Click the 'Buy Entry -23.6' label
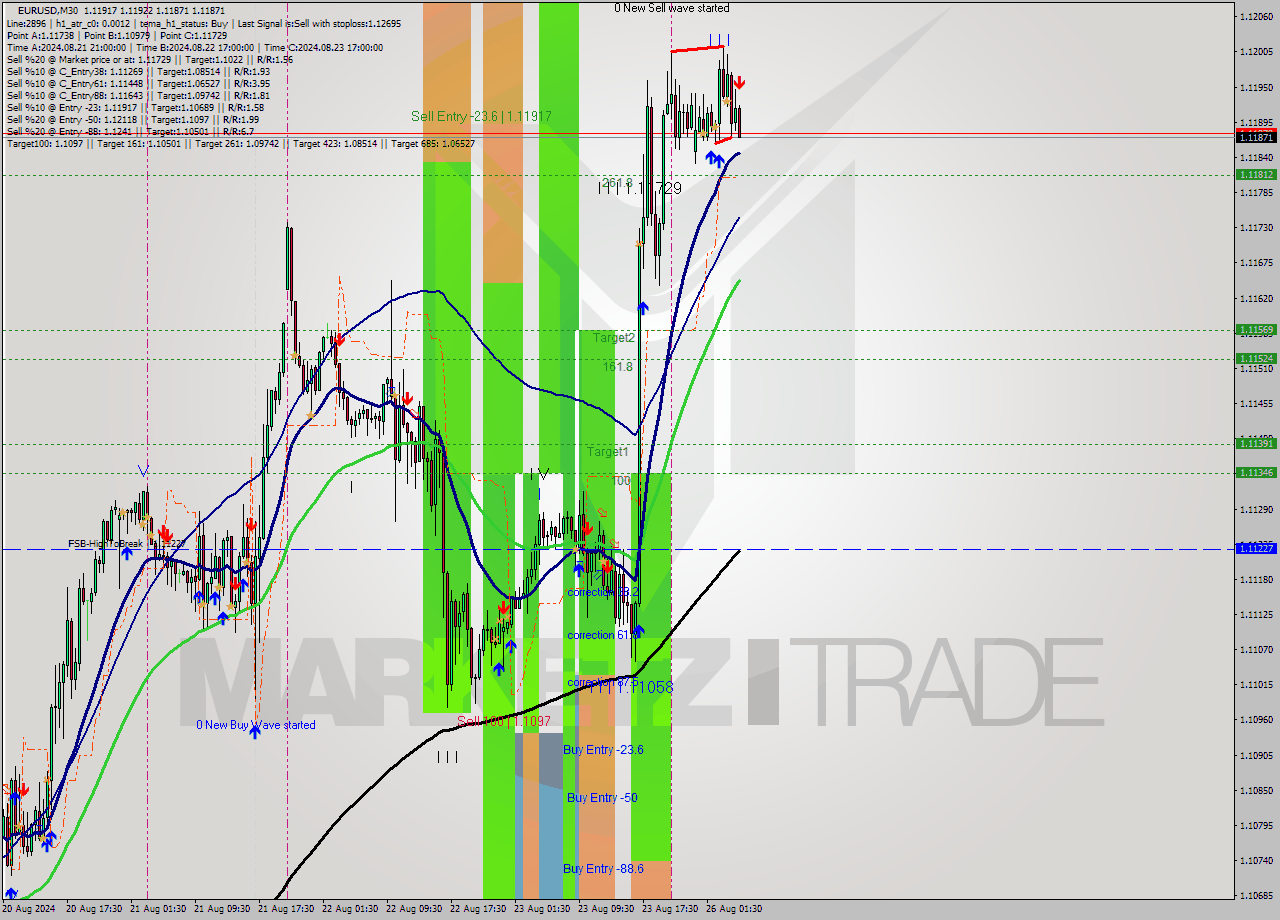Image resolution: width=1280 pixels, height=920 pixels. click(603, 750)
